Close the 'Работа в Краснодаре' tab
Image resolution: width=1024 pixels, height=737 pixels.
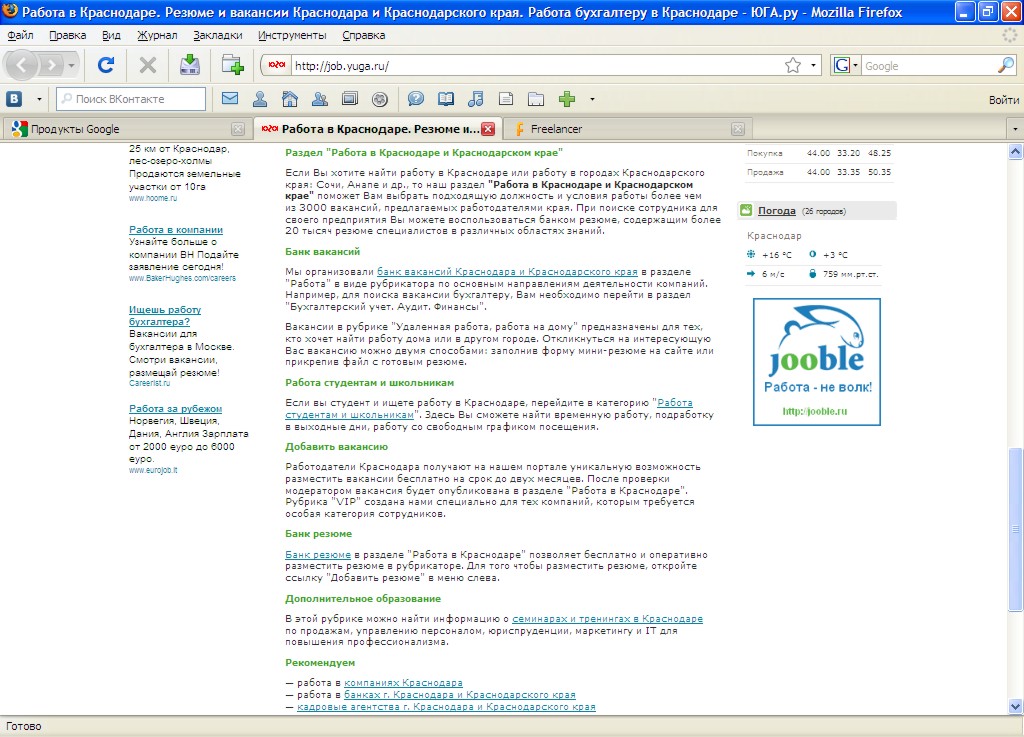[x=488, y=129]
